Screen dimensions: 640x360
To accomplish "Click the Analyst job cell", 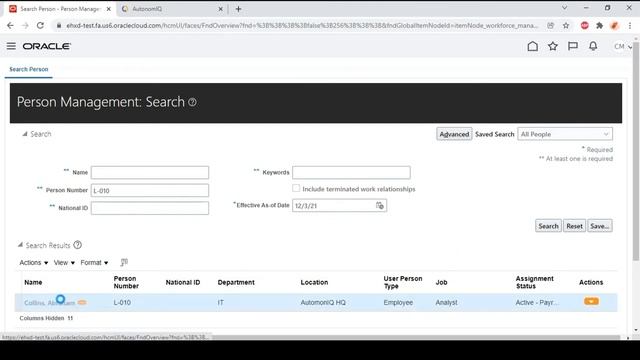I will point(446,302).
